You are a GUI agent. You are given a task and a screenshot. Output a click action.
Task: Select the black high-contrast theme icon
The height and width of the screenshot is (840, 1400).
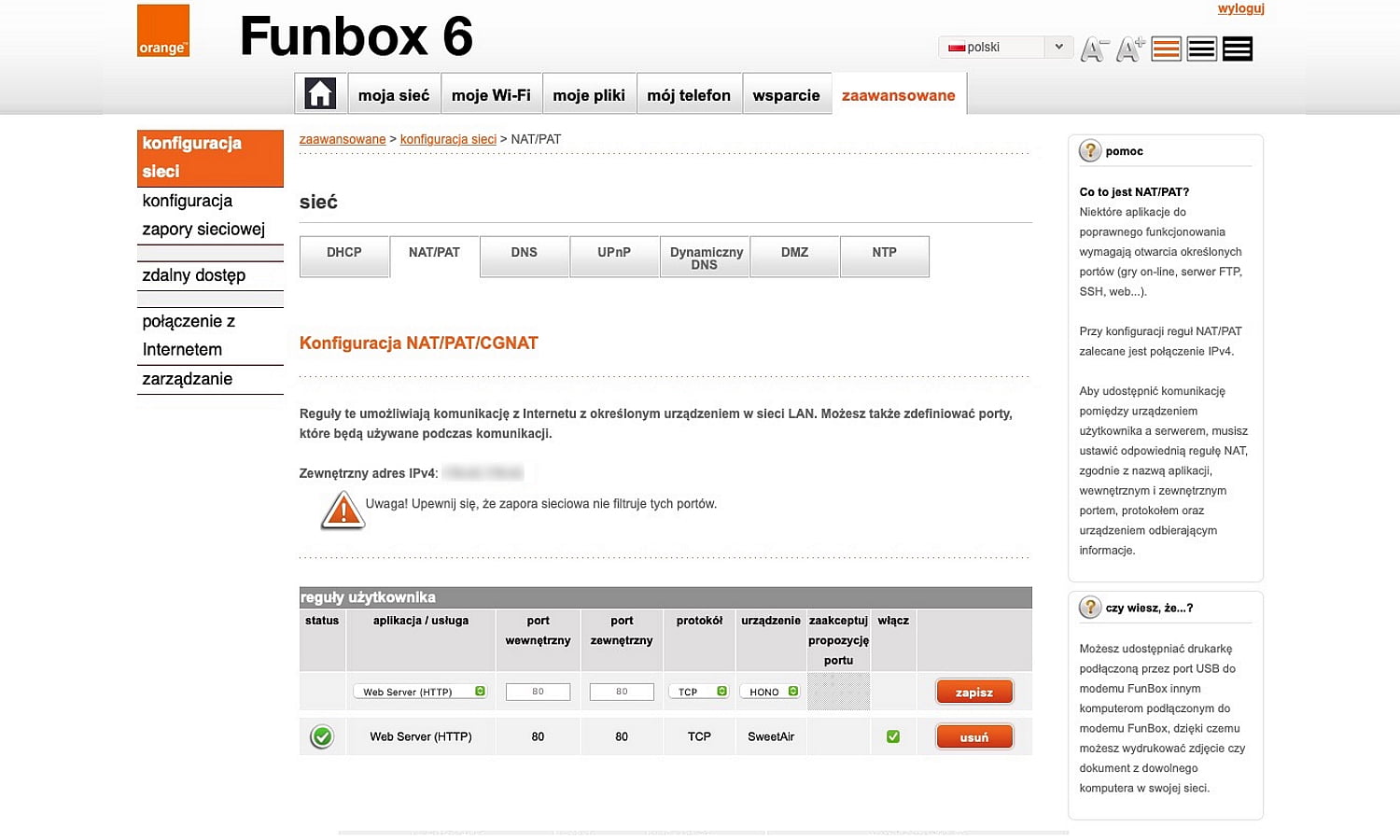tap(1237, 48)
